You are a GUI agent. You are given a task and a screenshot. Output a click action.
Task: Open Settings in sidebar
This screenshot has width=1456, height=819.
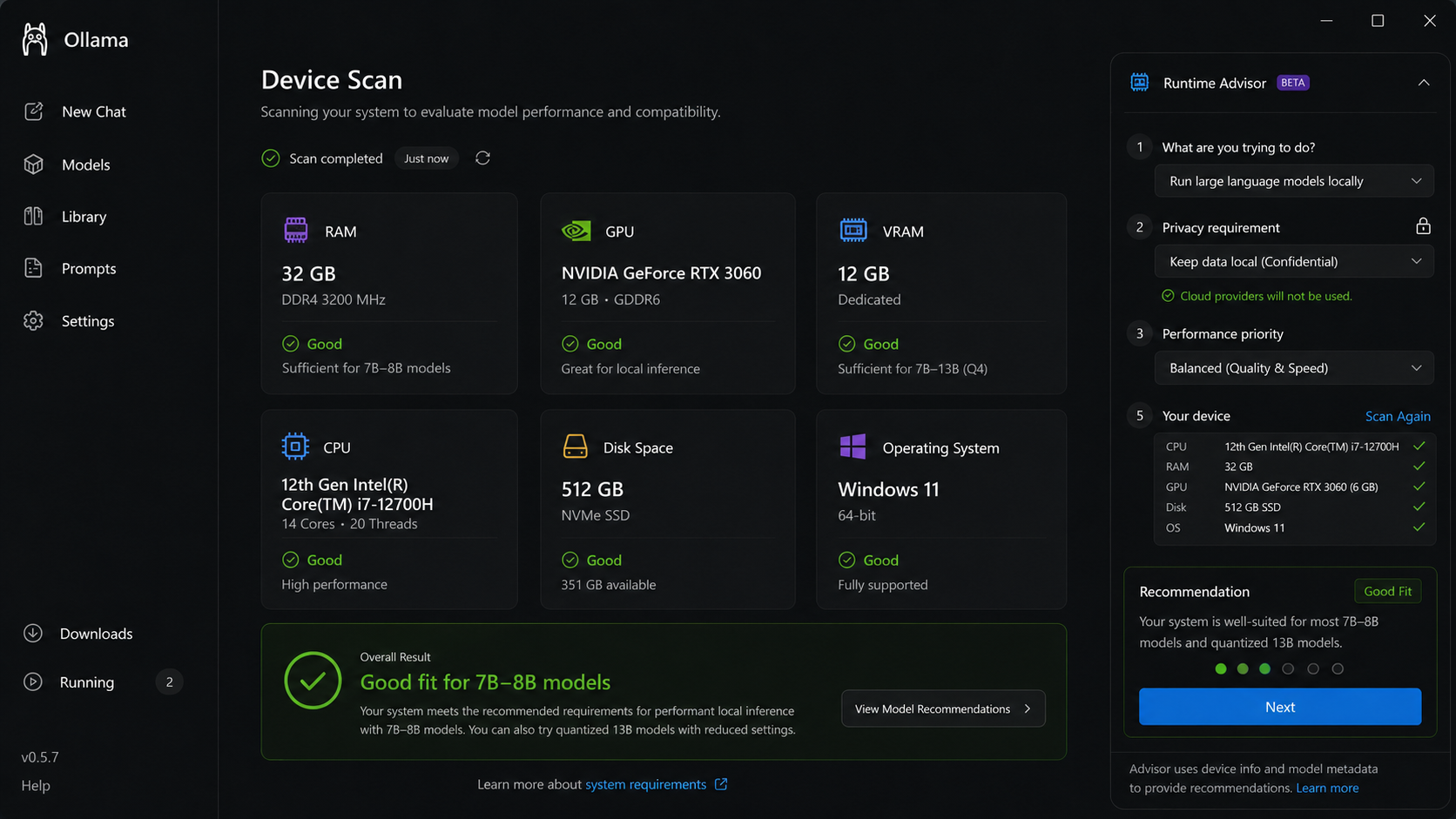69,321
